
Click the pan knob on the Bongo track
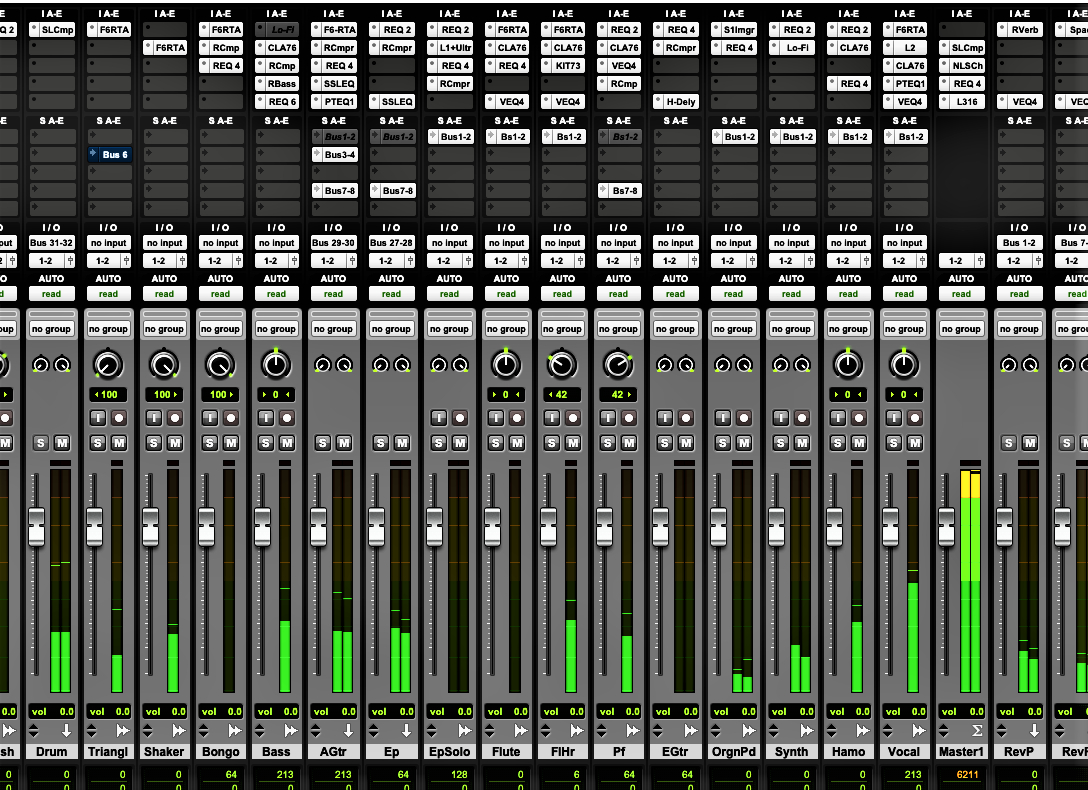(220, 363)
